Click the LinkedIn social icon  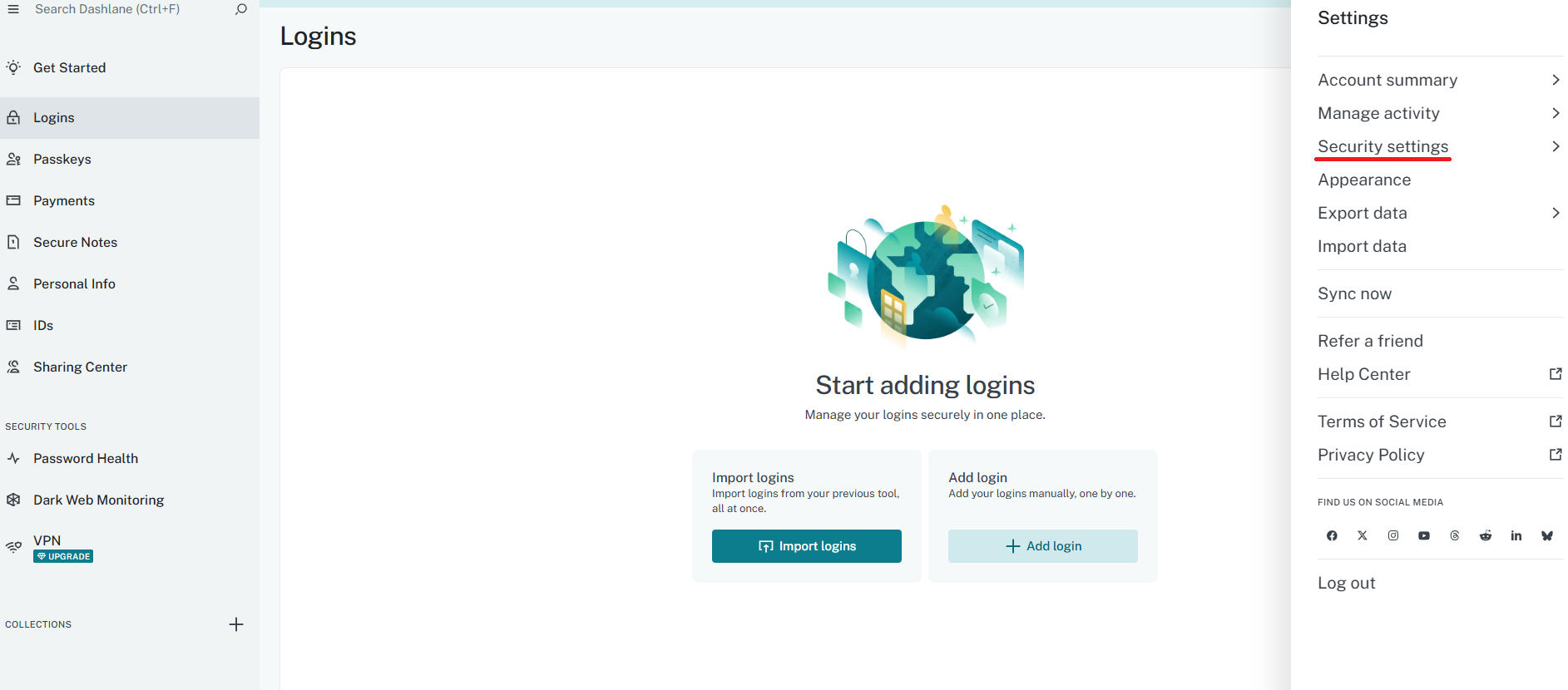(x=1516, y=536)
